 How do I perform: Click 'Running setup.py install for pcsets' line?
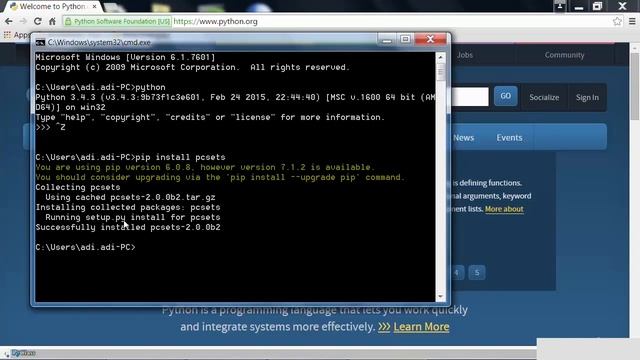click(133, 217)
